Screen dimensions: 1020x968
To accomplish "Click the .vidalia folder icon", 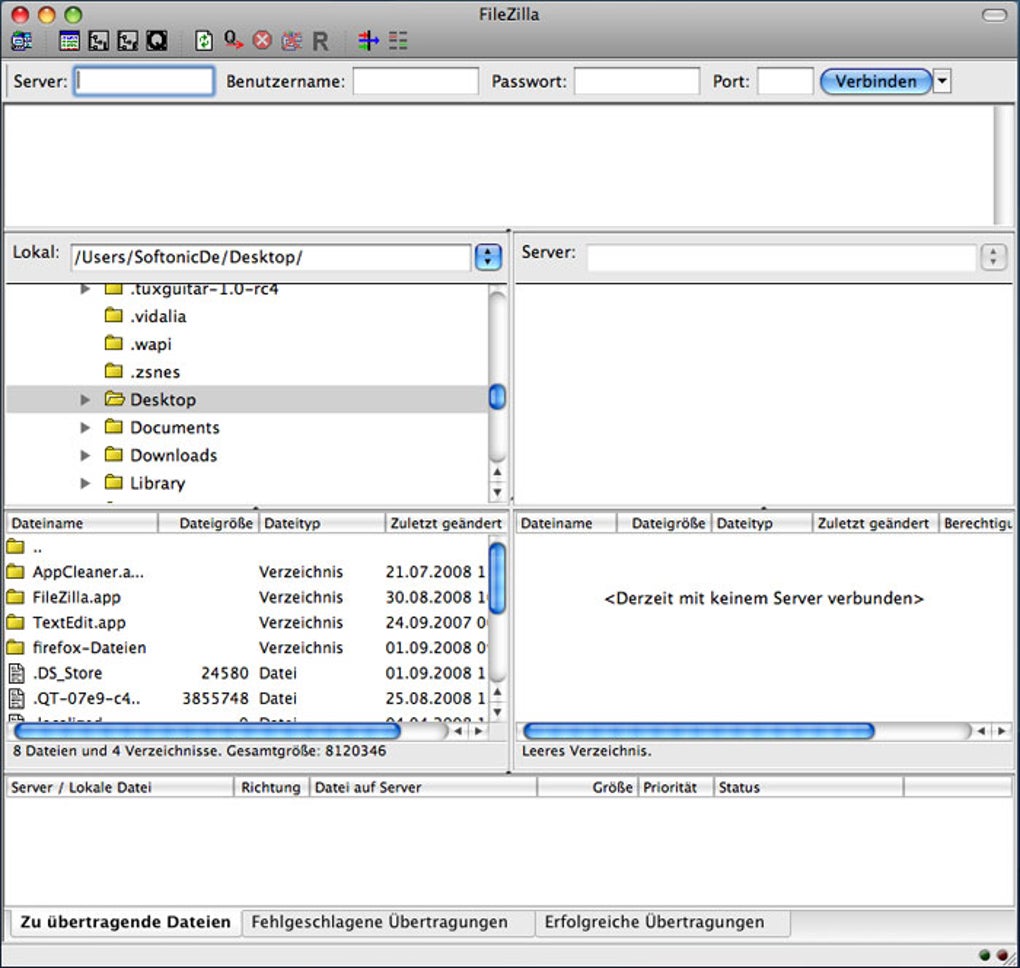I will click(114, 316).
